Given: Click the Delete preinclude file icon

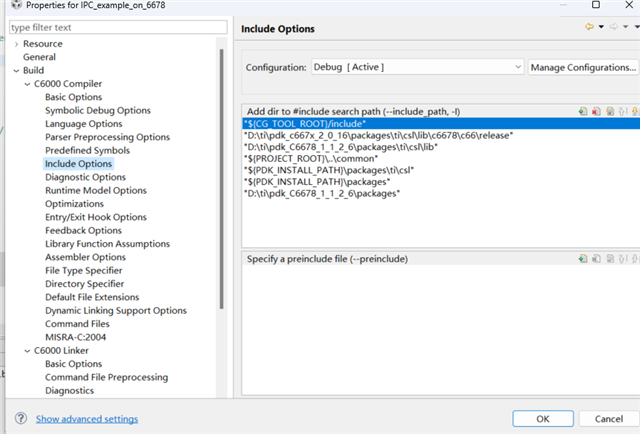Looking at the screenshot, I should pyautogui.click(x=596, y=258).
